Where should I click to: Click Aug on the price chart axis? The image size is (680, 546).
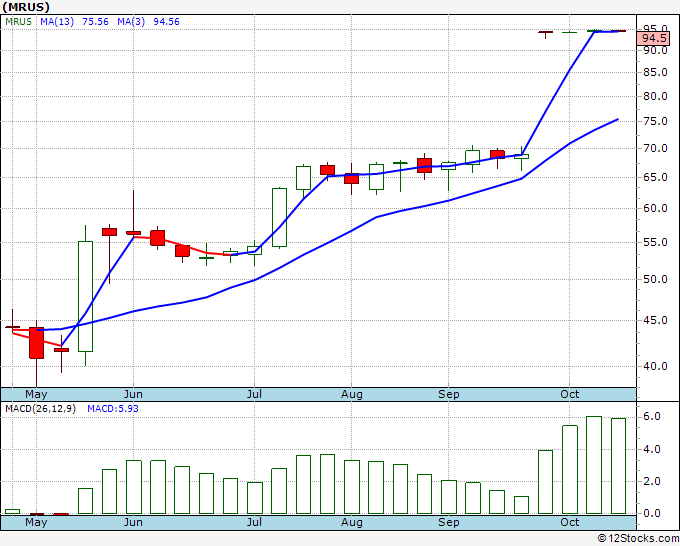click(x=351, y=395)
